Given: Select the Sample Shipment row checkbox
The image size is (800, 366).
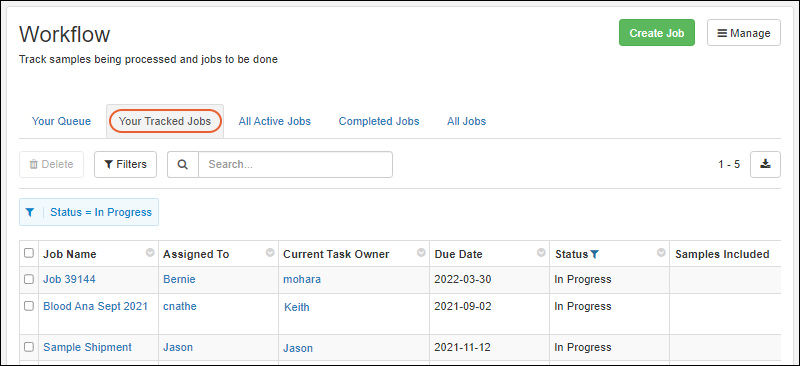Looking at the screenshot, I should coord(29,347).
